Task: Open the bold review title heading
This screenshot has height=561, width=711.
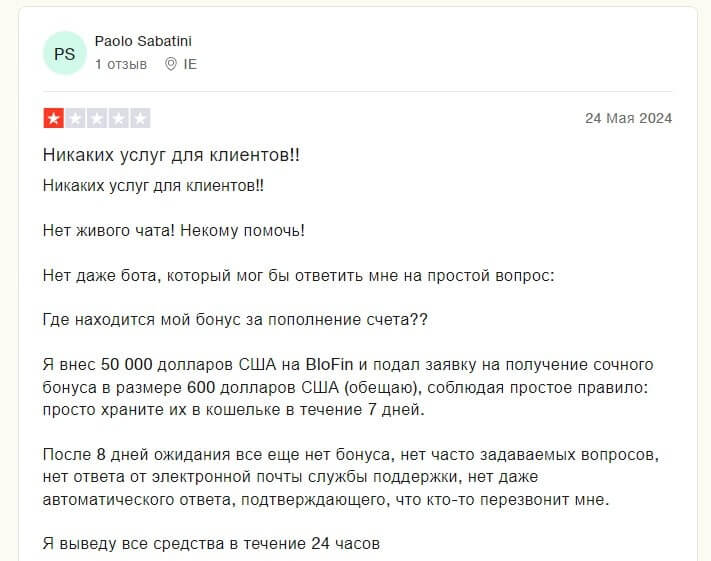Action: point(171,156)
